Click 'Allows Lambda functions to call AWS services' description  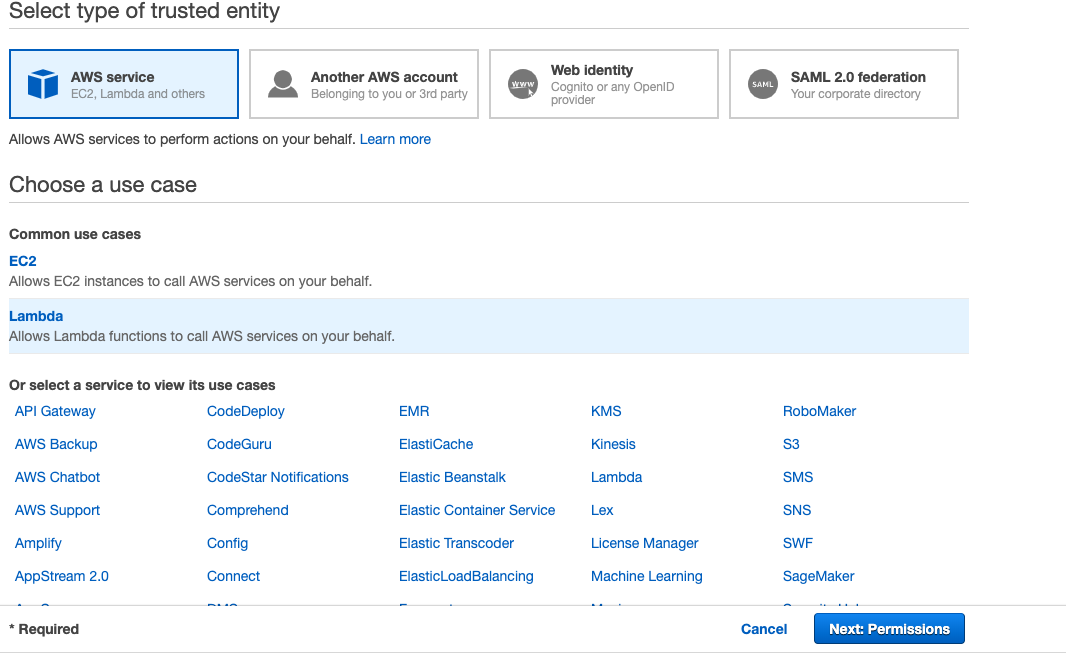coord(202,336)
